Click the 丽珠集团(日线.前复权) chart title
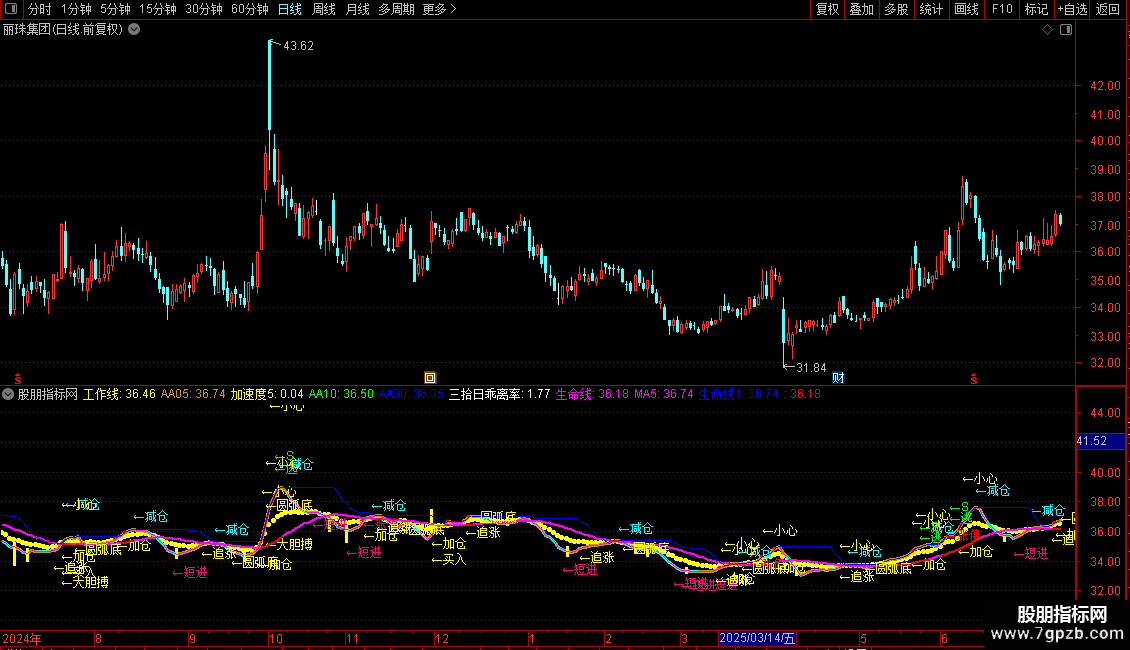1130x650 pixels. [x=63, y=30]
